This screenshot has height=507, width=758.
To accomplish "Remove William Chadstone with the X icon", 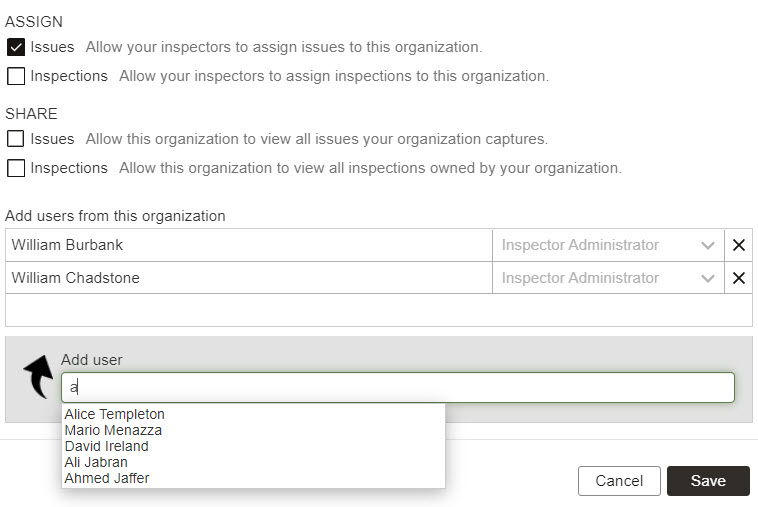I will [739, 278].
